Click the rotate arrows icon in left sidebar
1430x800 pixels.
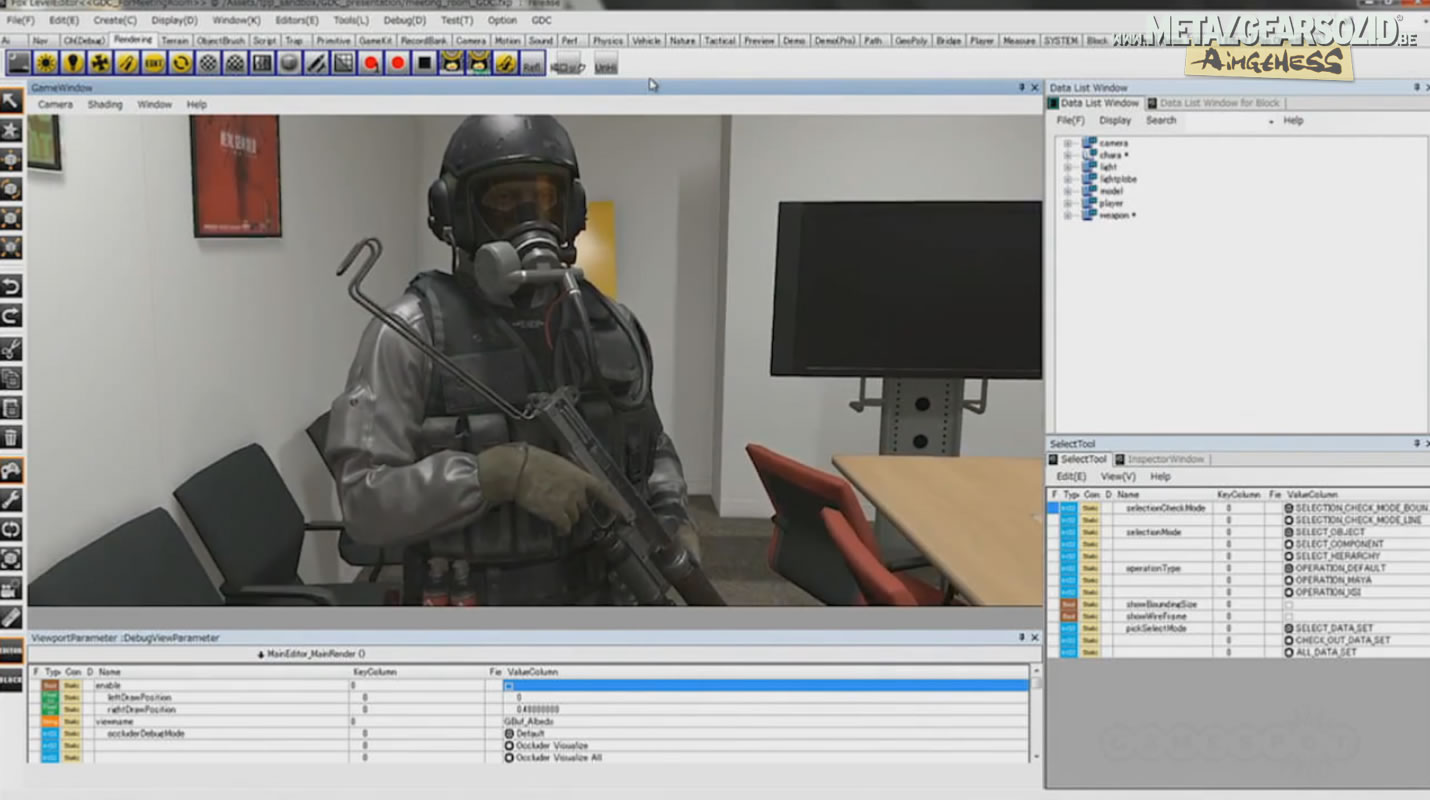point(11,528)
